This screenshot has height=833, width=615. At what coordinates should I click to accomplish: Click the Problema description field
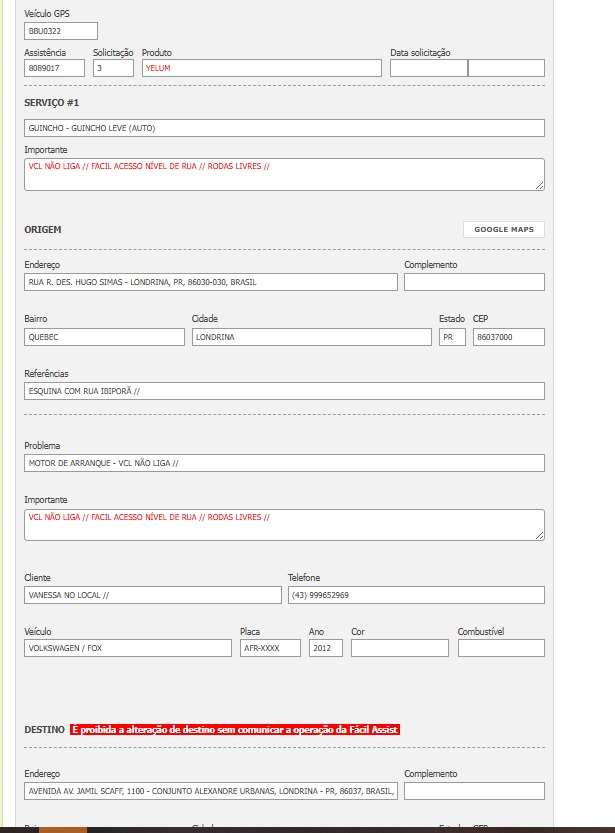click(x=284, y=463)
